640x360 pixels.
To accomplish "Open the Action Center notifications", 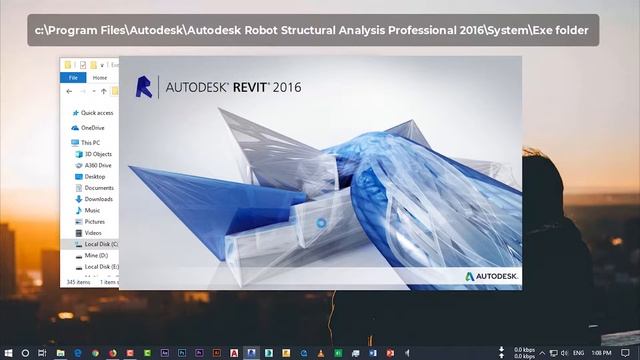I will coord(625,353).
